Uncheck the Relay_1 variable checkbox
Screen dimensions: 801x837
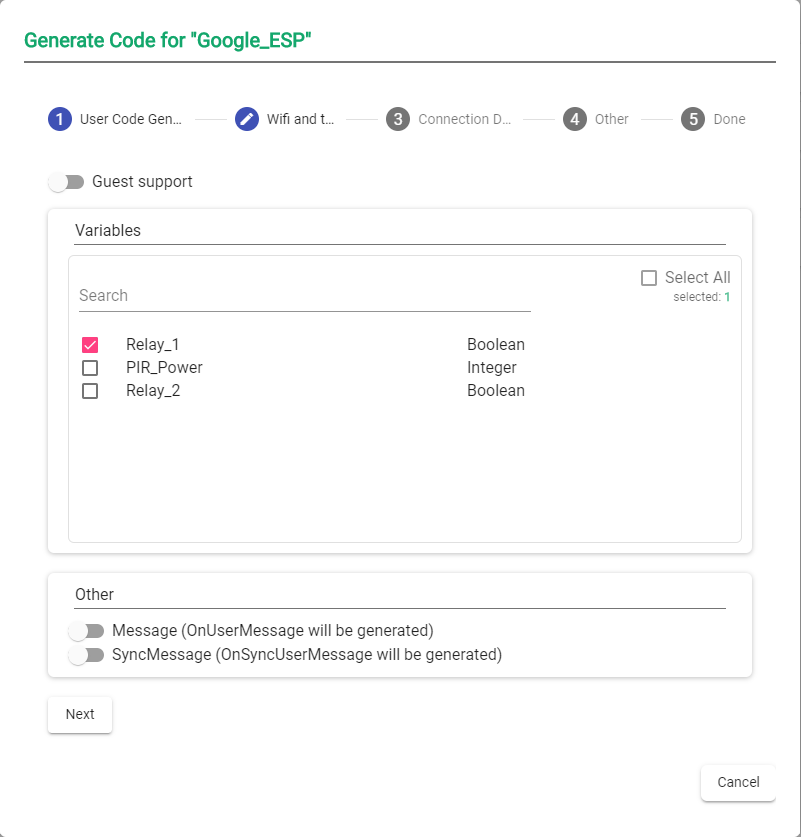pyautogui.click(x=90, y=345)
